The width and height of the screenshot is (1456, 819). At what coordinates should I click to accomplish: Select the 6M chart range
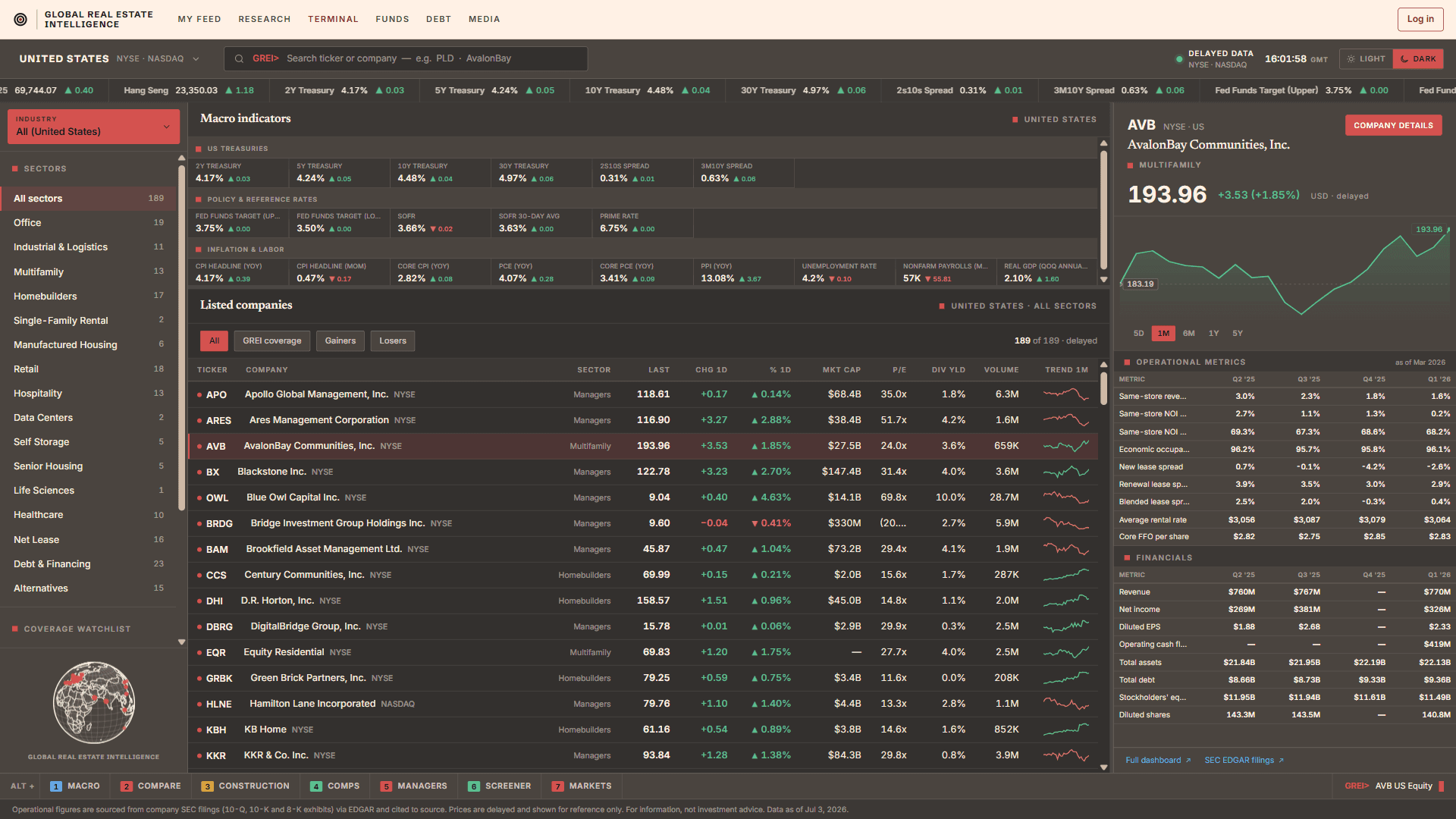coord(1188,334)
